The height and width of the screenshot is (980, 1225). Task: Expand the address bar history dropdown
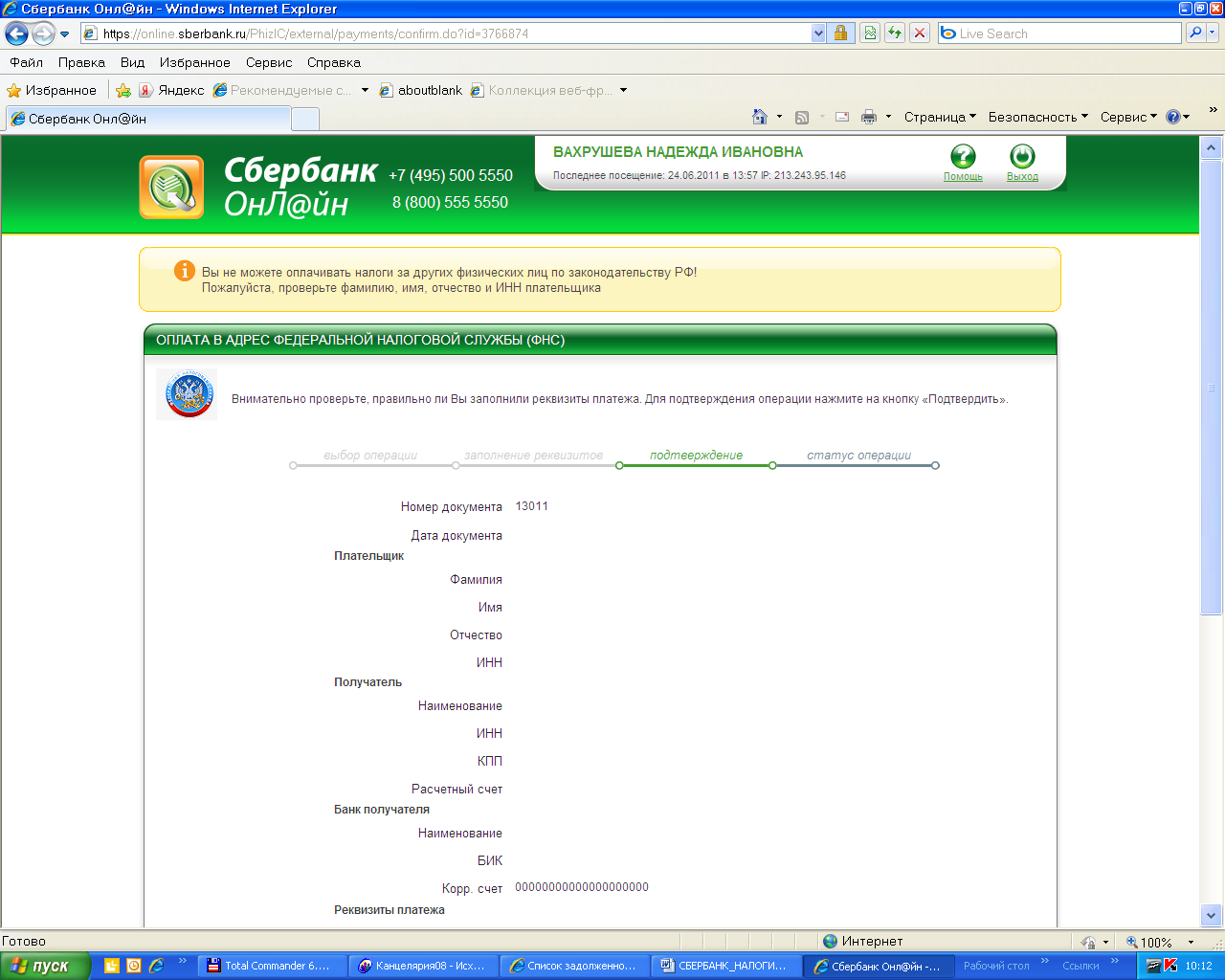[818, 33]
